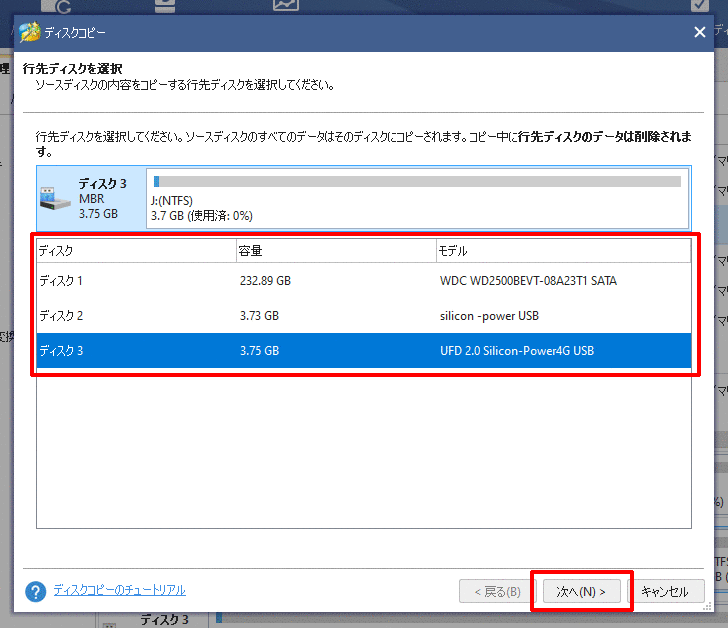The width and height of the screenshot is (728, 628).
Task: Click the キャンセル button
Action: pyautogui.click(x=664, y=592)
